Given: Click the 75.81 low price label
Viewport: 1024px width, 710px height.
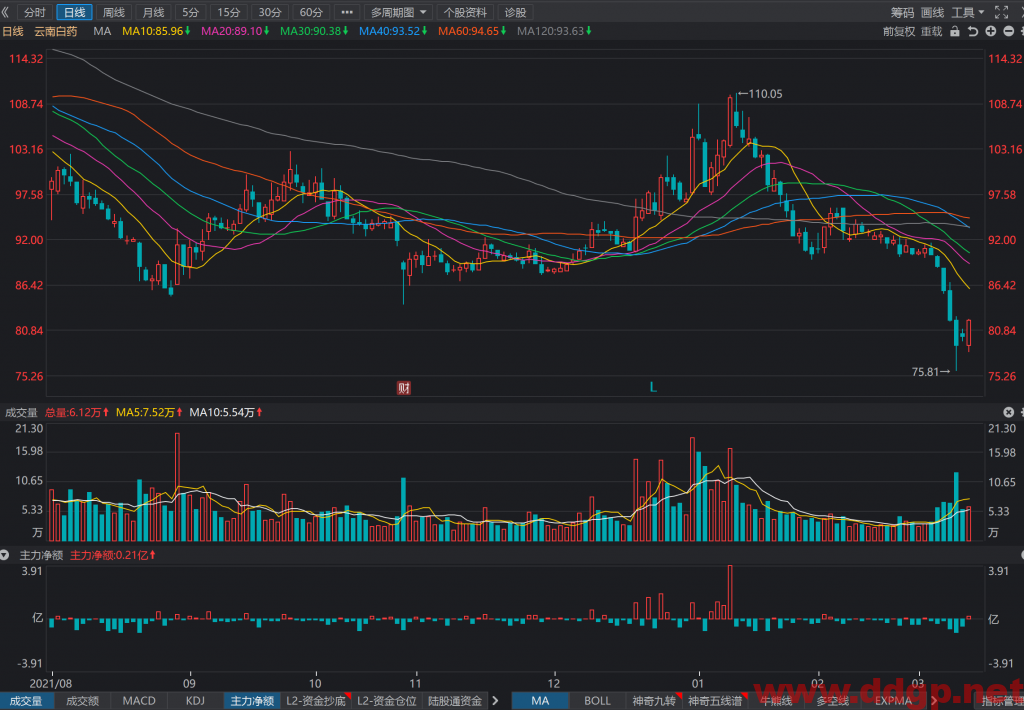Looking at the screenshot, I should pos(925,372).
